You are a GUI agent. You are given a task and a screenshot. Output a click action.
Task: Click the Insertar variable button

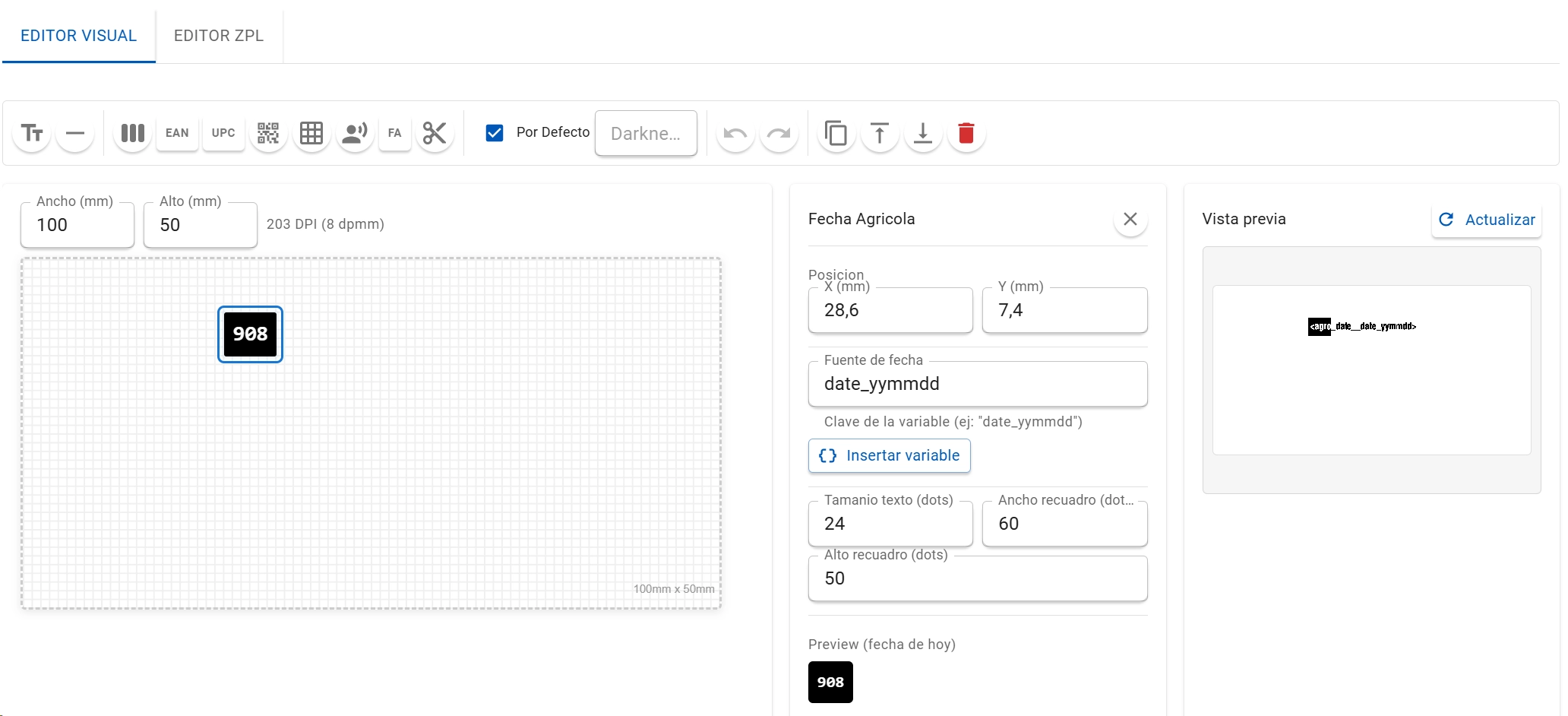[x=890, y=455]
